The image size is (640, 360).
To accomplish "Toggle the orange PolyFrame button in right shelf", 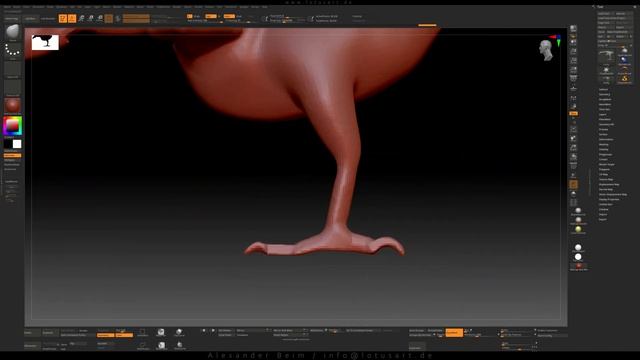I will coord(573,184).
